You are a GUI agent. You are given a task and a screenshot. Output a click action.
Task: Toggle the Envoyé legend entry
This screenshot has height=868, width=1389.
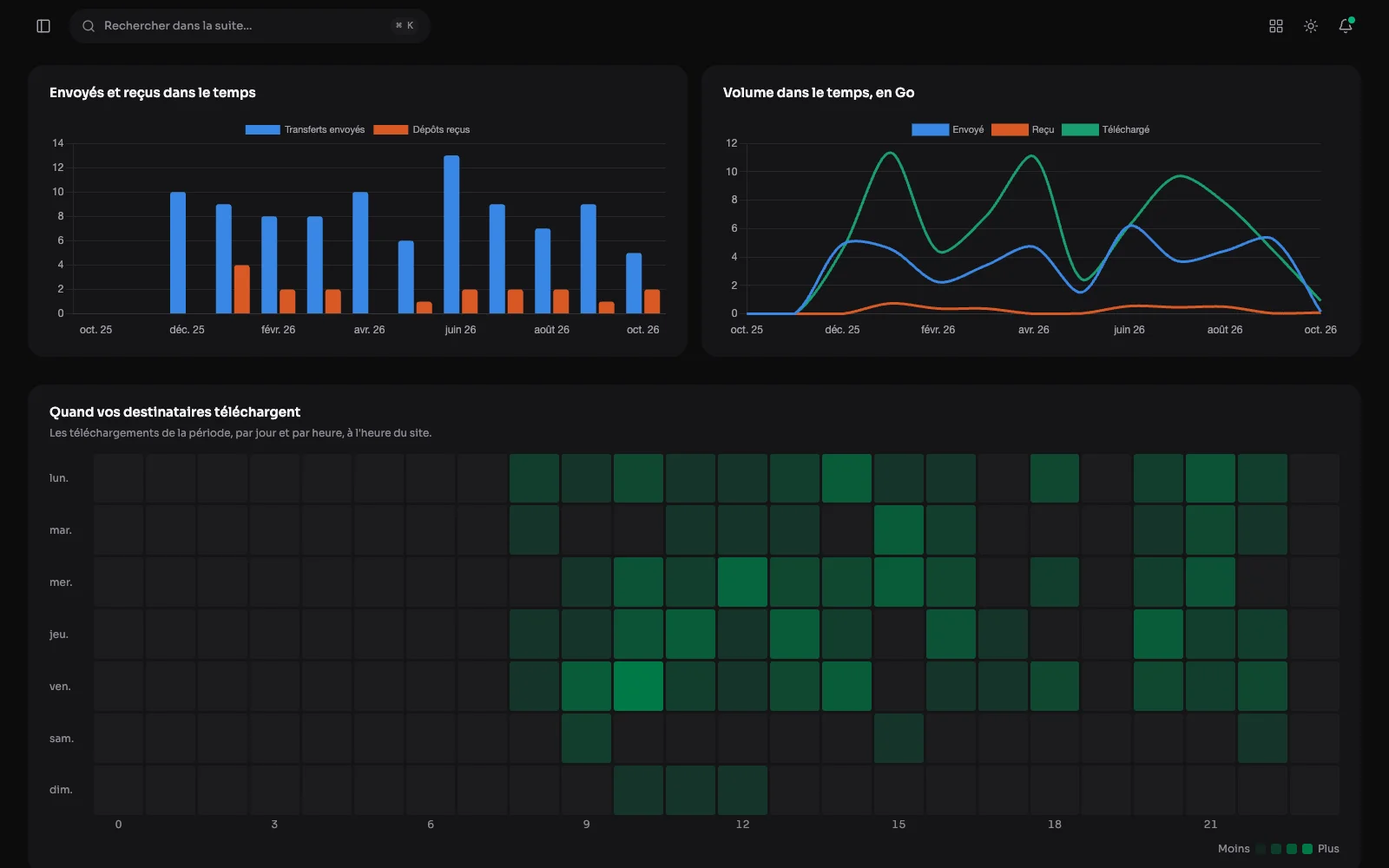[948, 129]
